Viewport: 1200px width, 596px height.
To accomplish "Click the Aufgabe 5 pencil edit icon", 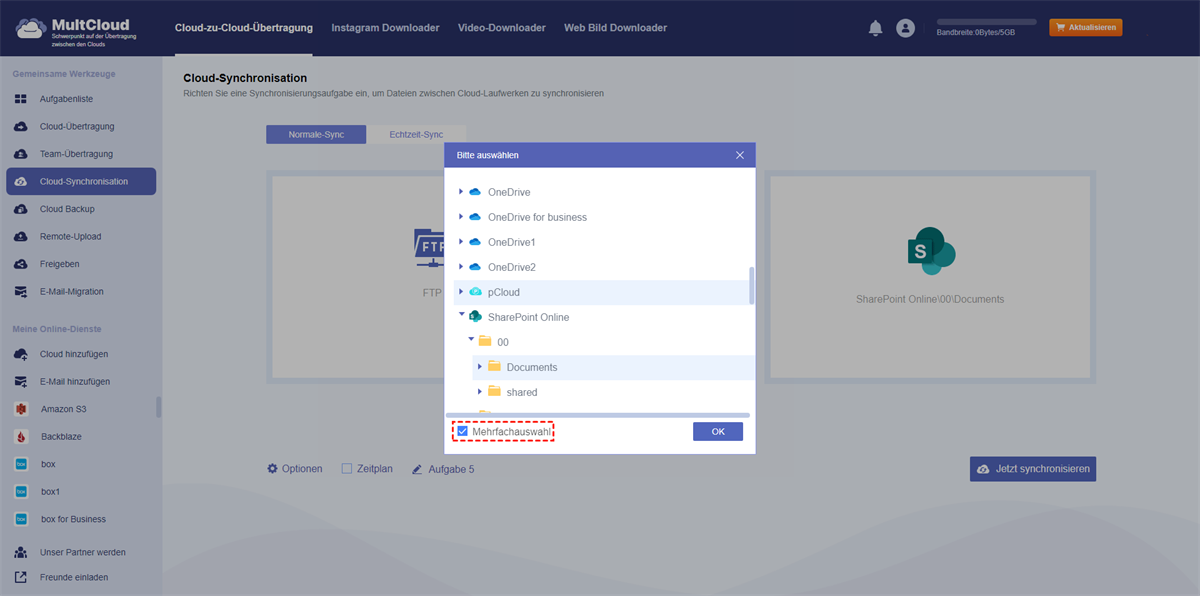I will 418,469.
